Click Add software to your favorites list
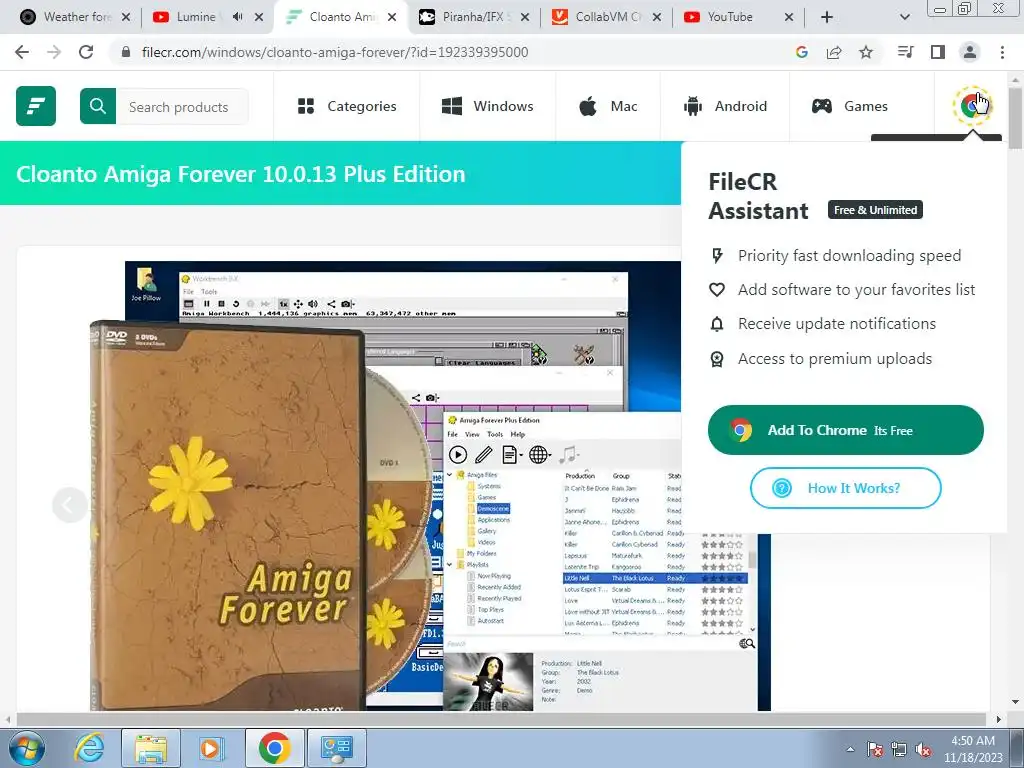This screenshot has width=1024, height=768. pos(856,289)
